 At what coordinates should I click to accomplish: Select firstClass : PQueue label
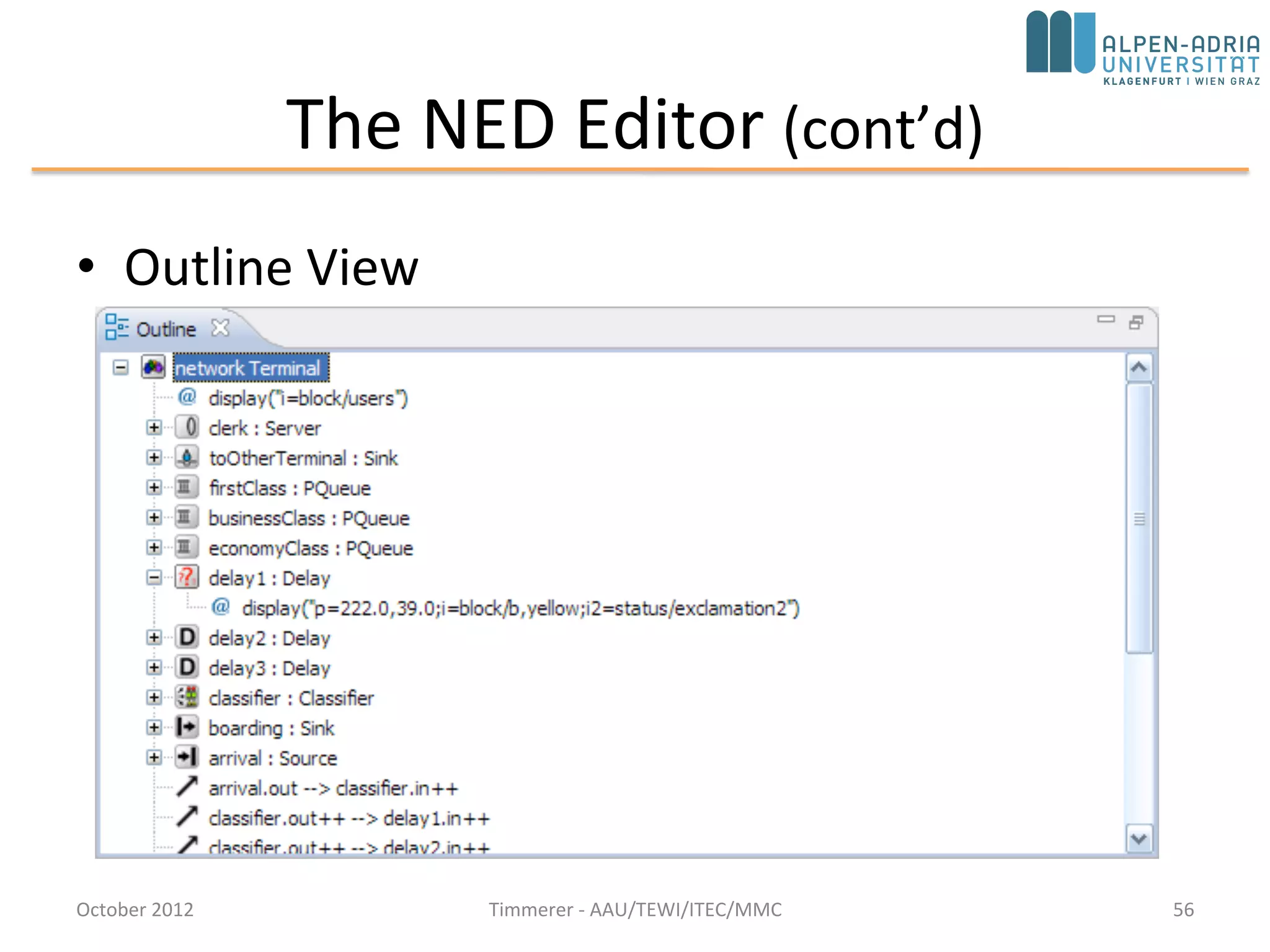290,488
